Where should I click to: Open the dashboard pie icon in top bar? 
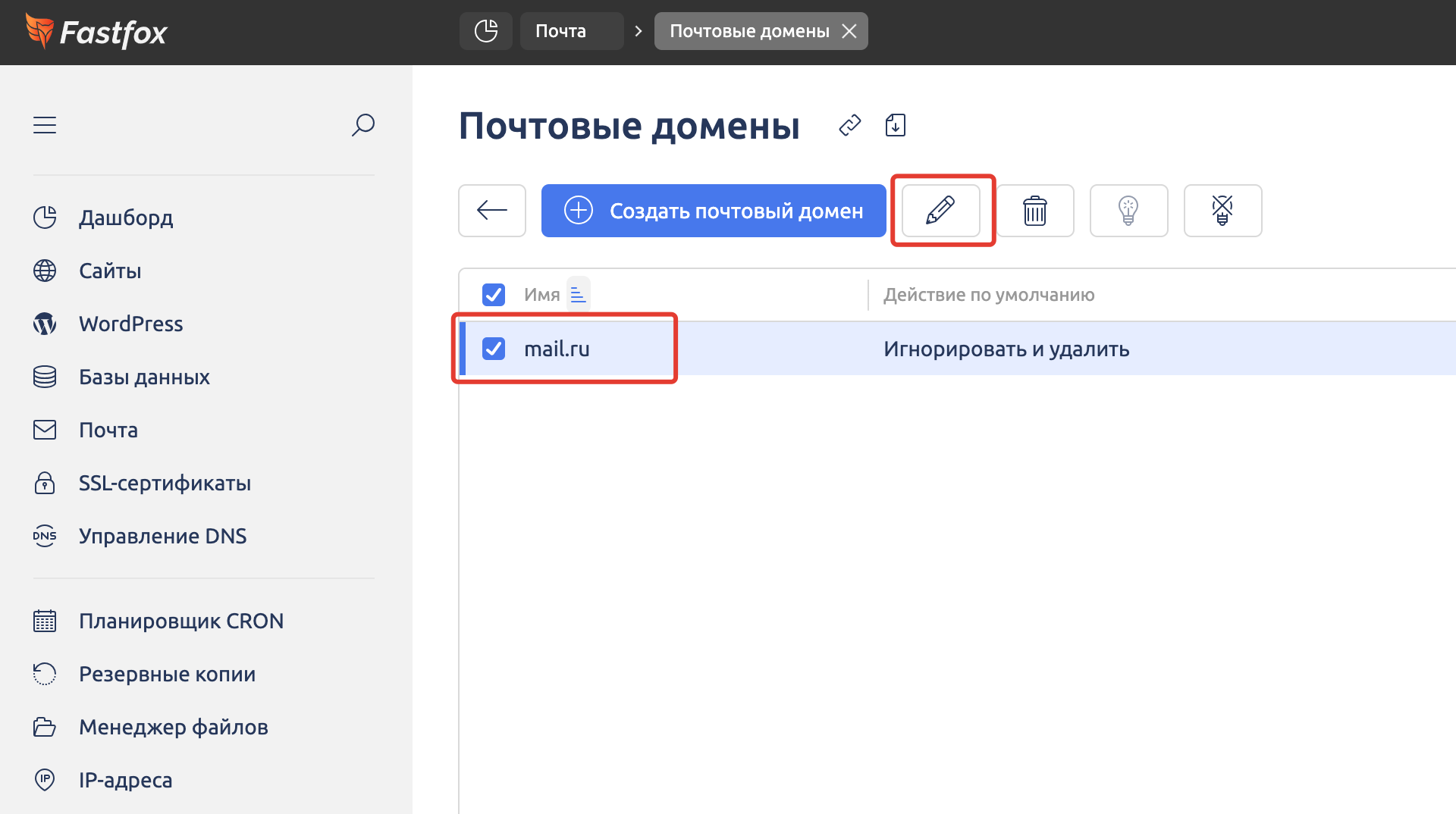click(x=485, y=31)
